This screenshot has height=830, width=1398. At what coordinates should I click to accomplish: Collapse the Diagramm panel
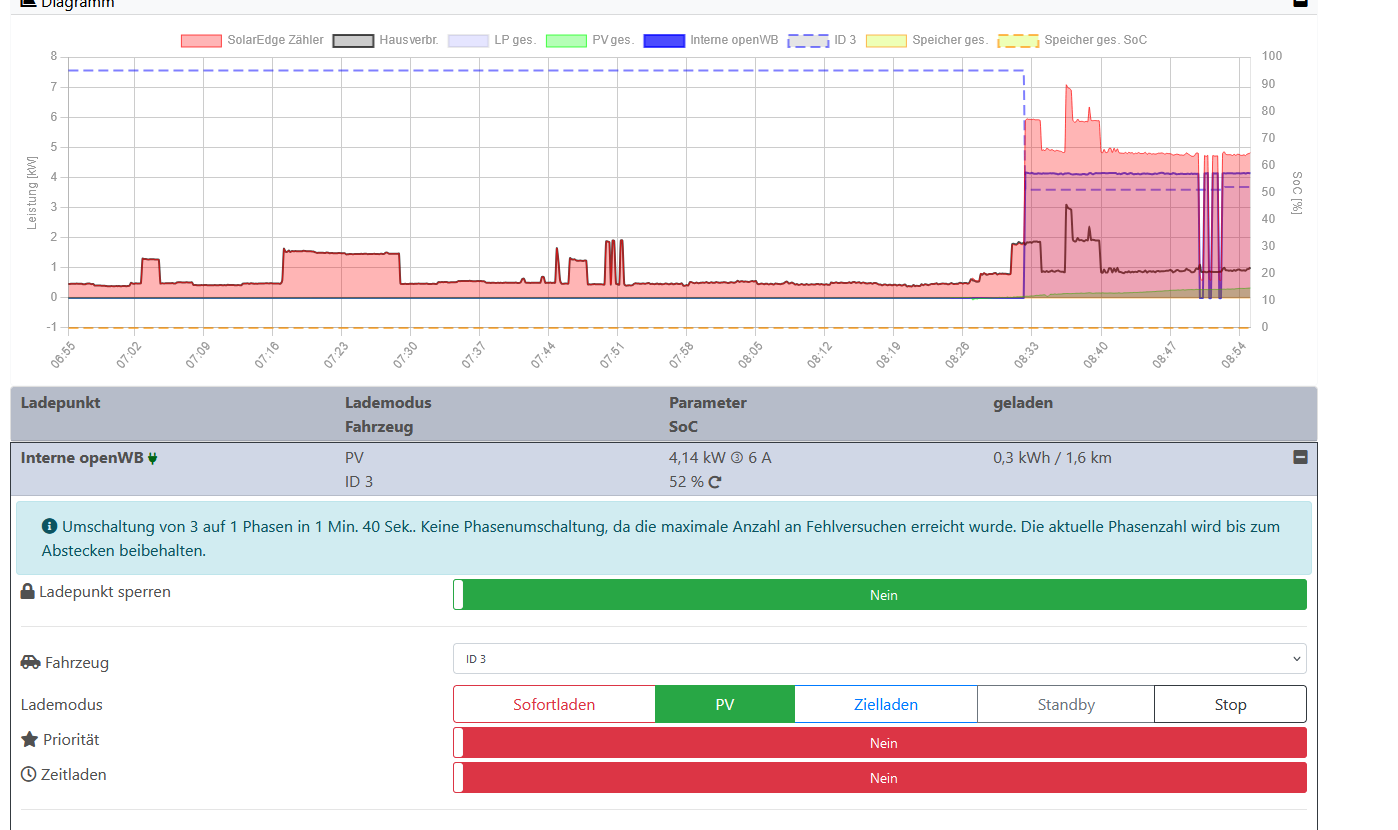click(x=1300, y=3)
